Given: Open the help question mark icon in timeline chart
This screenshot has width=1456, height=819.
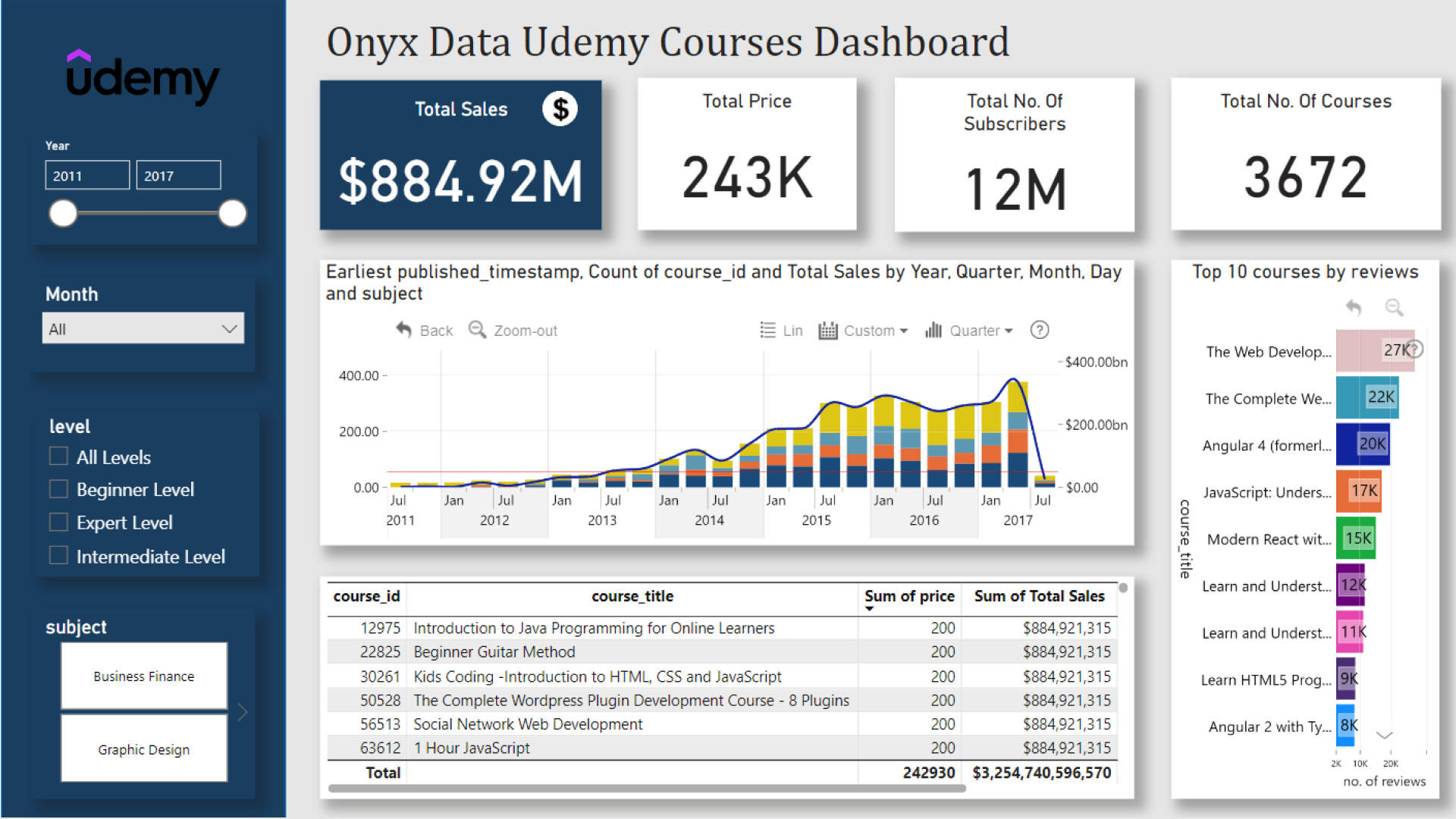Looking at the screenshot, I should pyautogui.click(x=1040, y=330).
